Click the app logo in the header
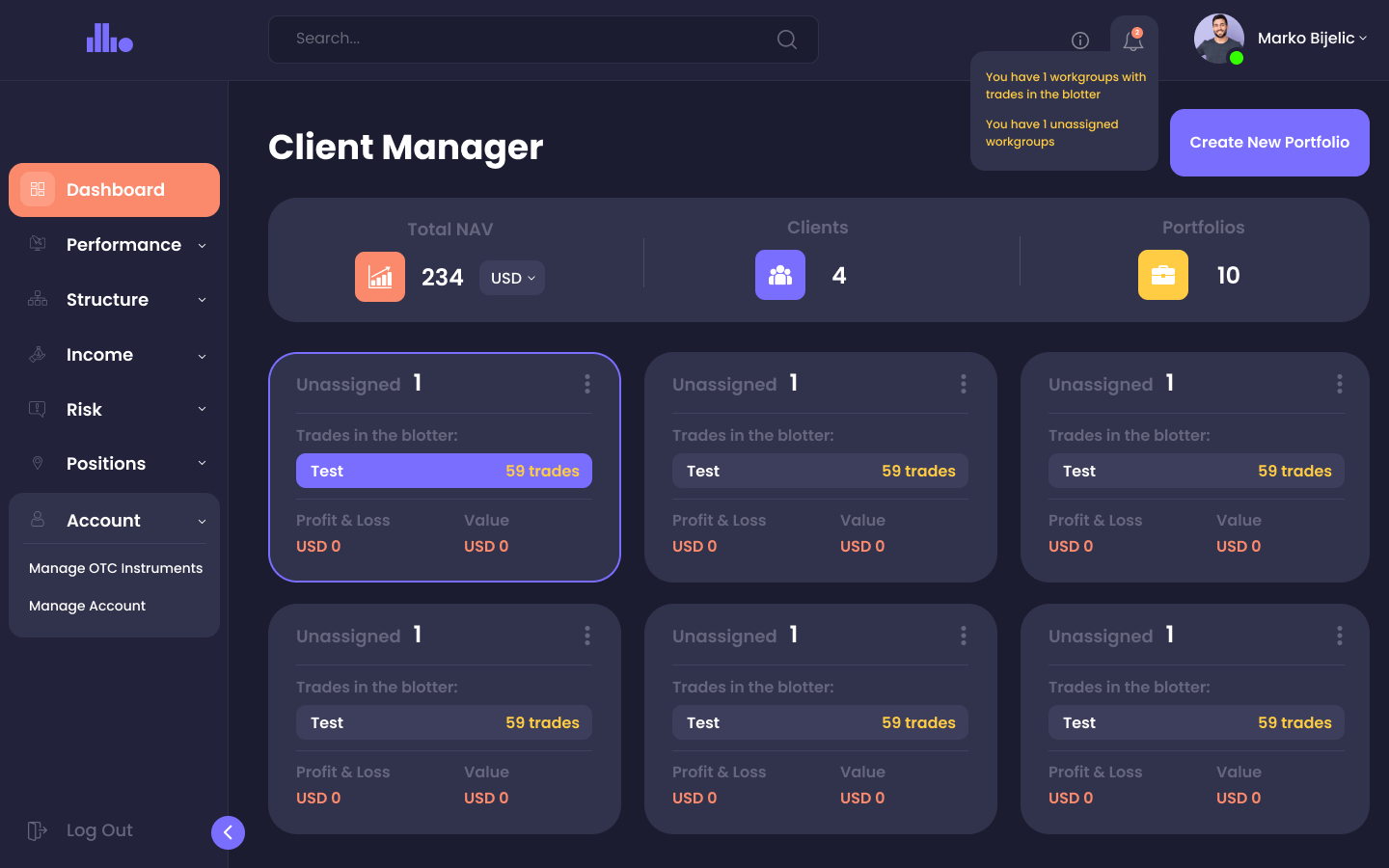 [110, 39]
